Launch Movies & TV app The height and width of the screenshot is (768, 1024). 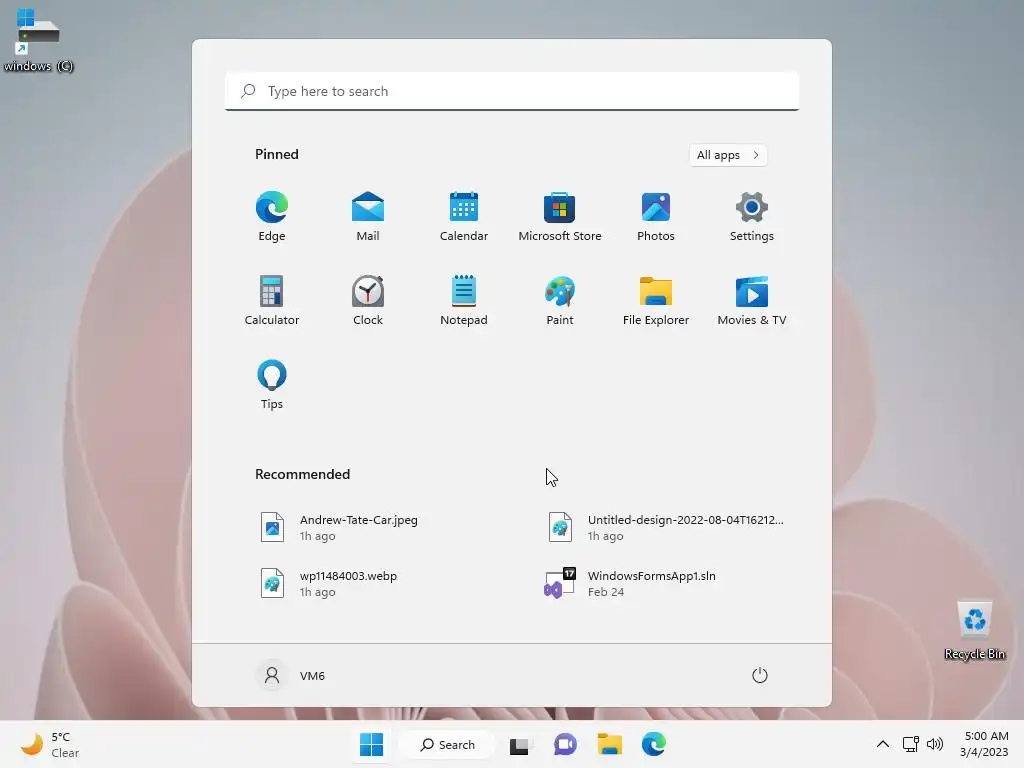tap(752, 300)
